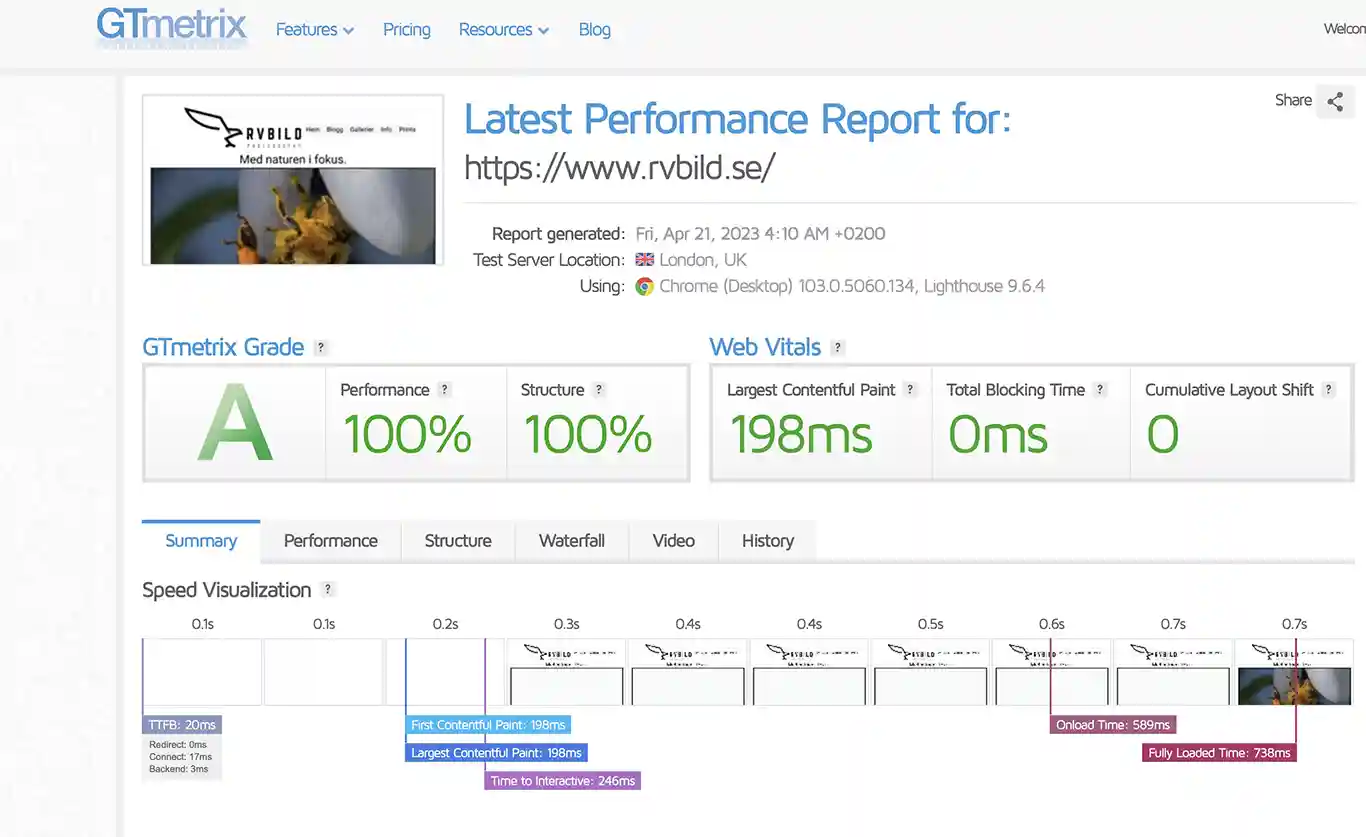
Task: Click the Share icon button
Action: pyautogui.click(x=1335, y=101)
